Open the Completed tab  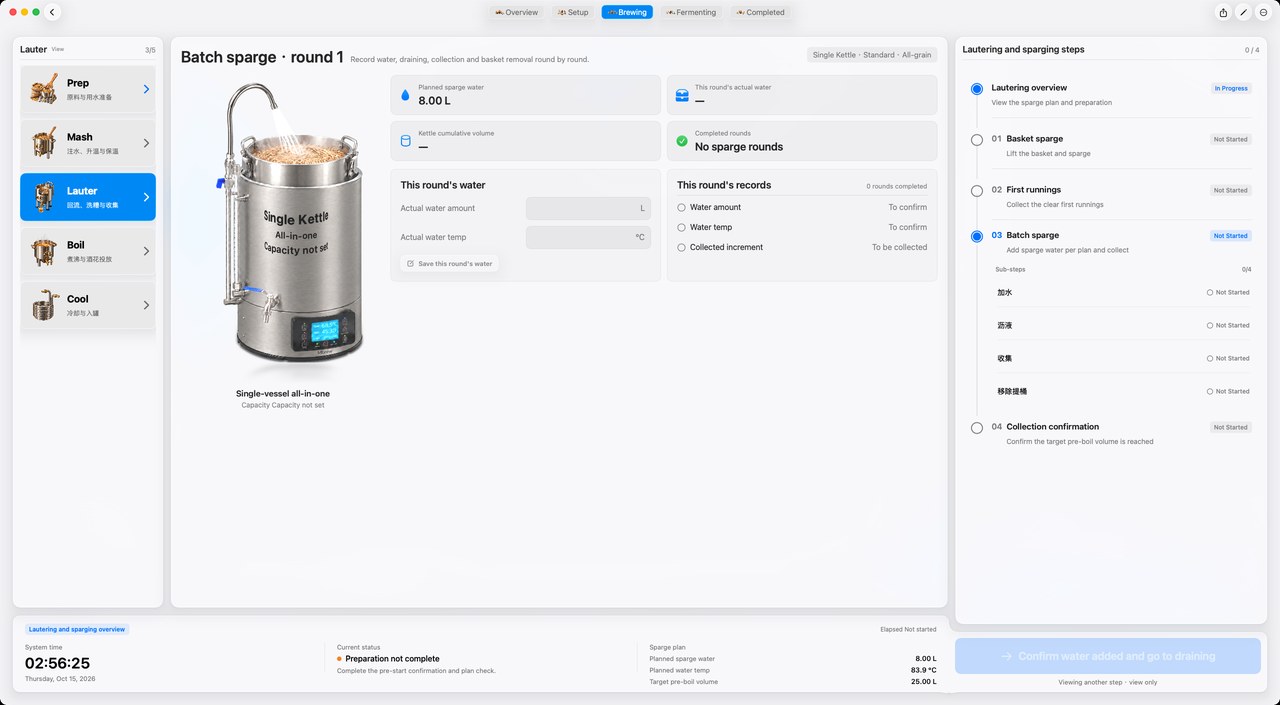coord(760,12)
